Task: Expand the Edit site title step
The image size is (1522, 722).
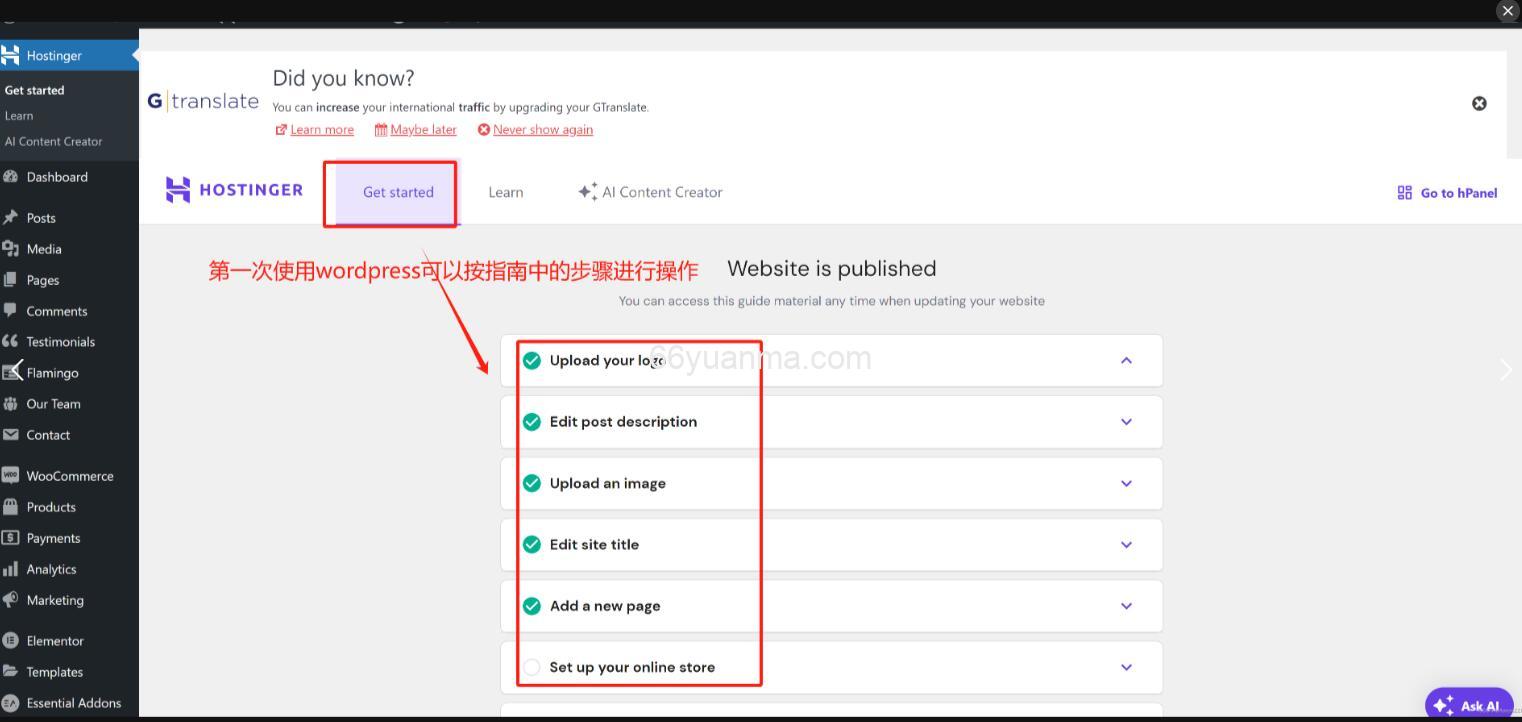Action: pos(1126,544)
